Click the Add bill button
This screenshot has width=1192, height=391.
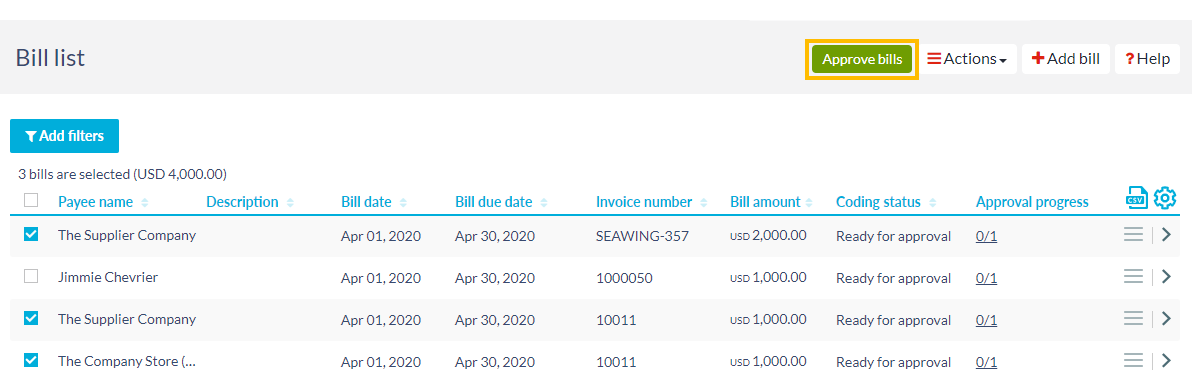(1066, 59)
